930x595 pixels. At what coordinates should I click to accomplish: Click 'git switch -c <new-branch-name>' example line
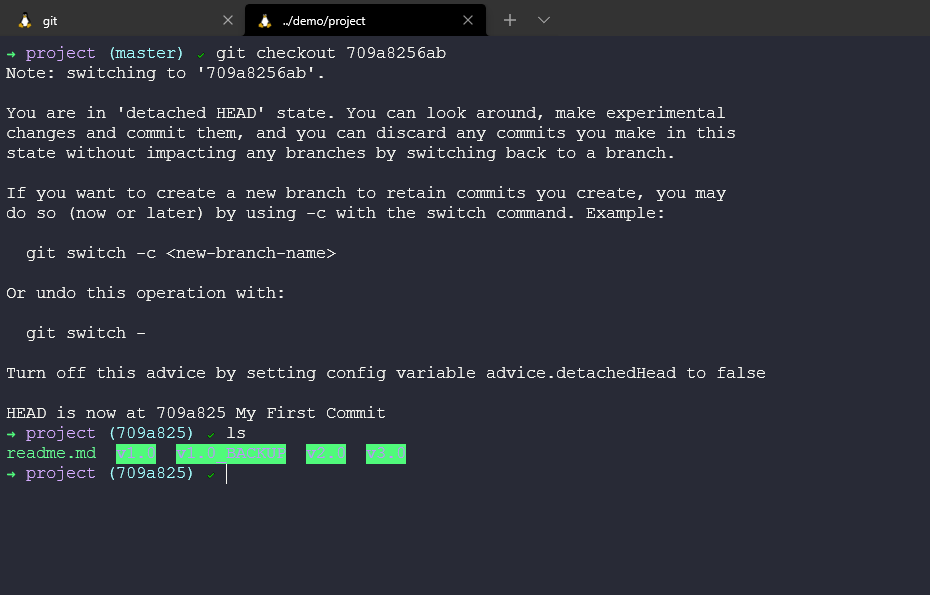click(x=181, y=253)
